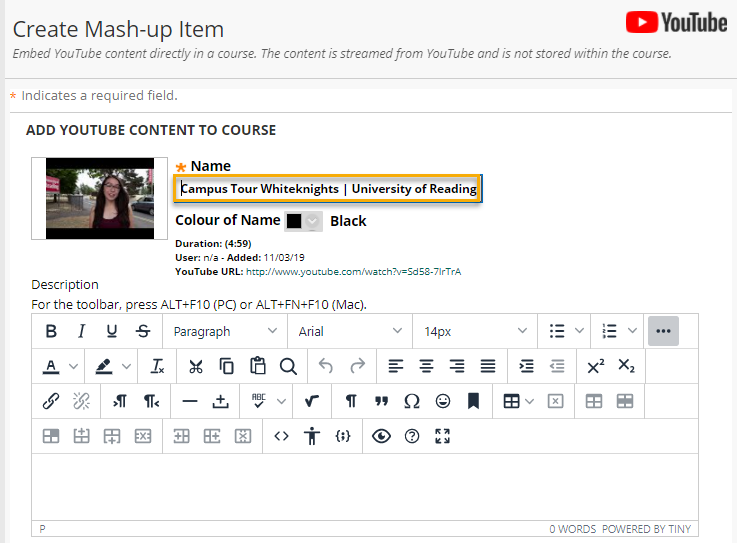Image resolution: width=737 pixels, height=543 pixels.
Task: Show invisible block pilcrow characters
Action: click(x=351, y=401)
